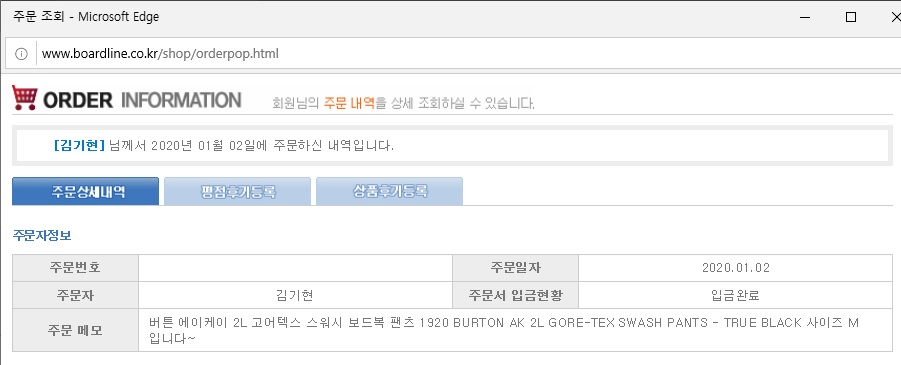Image resolution: width=901 pixels, height=365 pixels.
Task: Click the customer name link 김기현
Action: 79,145
